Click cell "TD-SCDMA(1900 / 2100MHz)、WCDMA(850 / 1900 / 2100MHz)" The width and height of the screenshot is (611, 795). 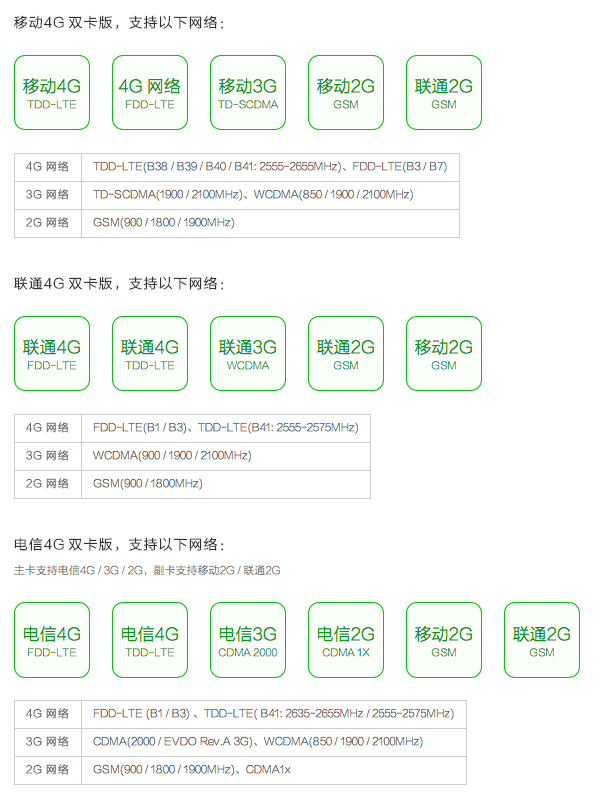coord(270,195)
